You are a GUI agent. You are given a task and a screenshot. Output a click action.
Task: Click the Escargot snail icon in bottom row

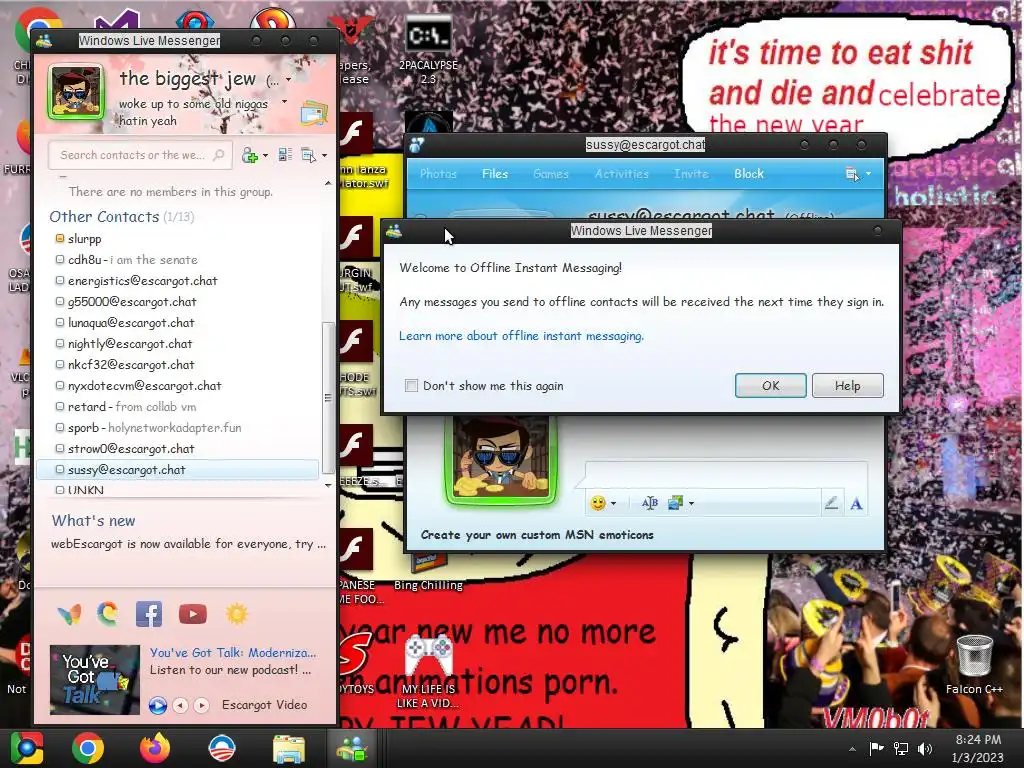pos(108,614)
